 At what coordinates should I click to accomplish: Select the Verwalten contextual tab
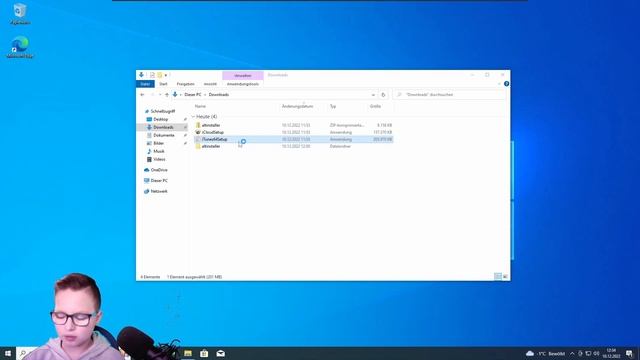click(x=243, y=76)
